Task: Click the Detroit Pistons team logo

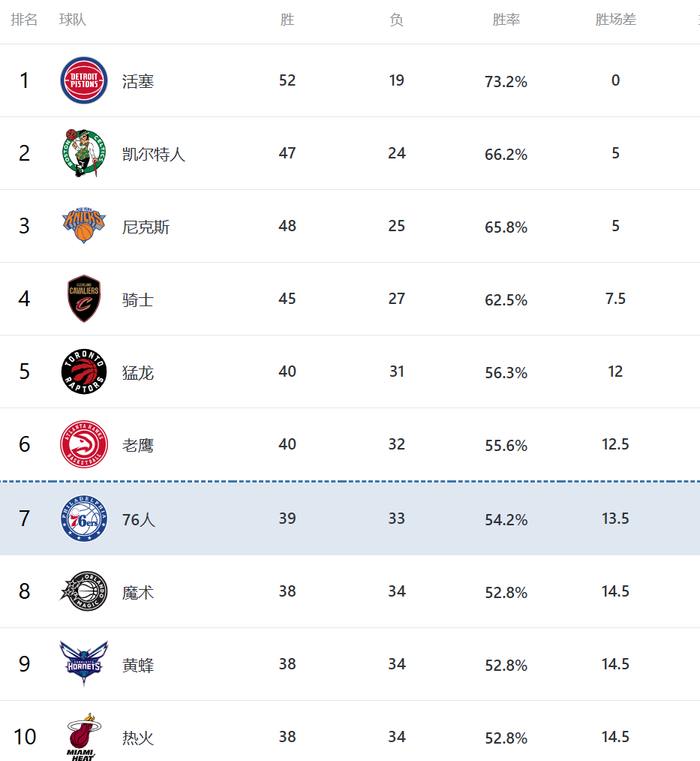Action: tap(83, 81)
